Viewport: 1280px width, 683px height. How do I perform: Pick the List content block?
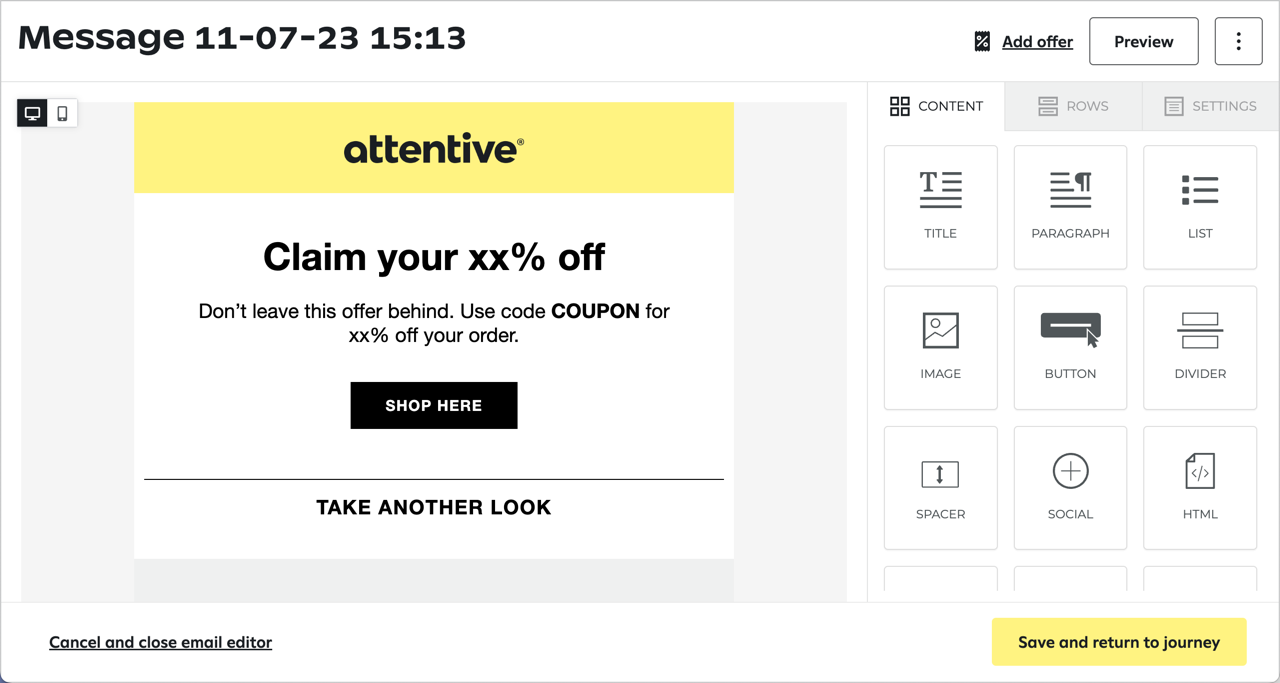click(1199, 207)
